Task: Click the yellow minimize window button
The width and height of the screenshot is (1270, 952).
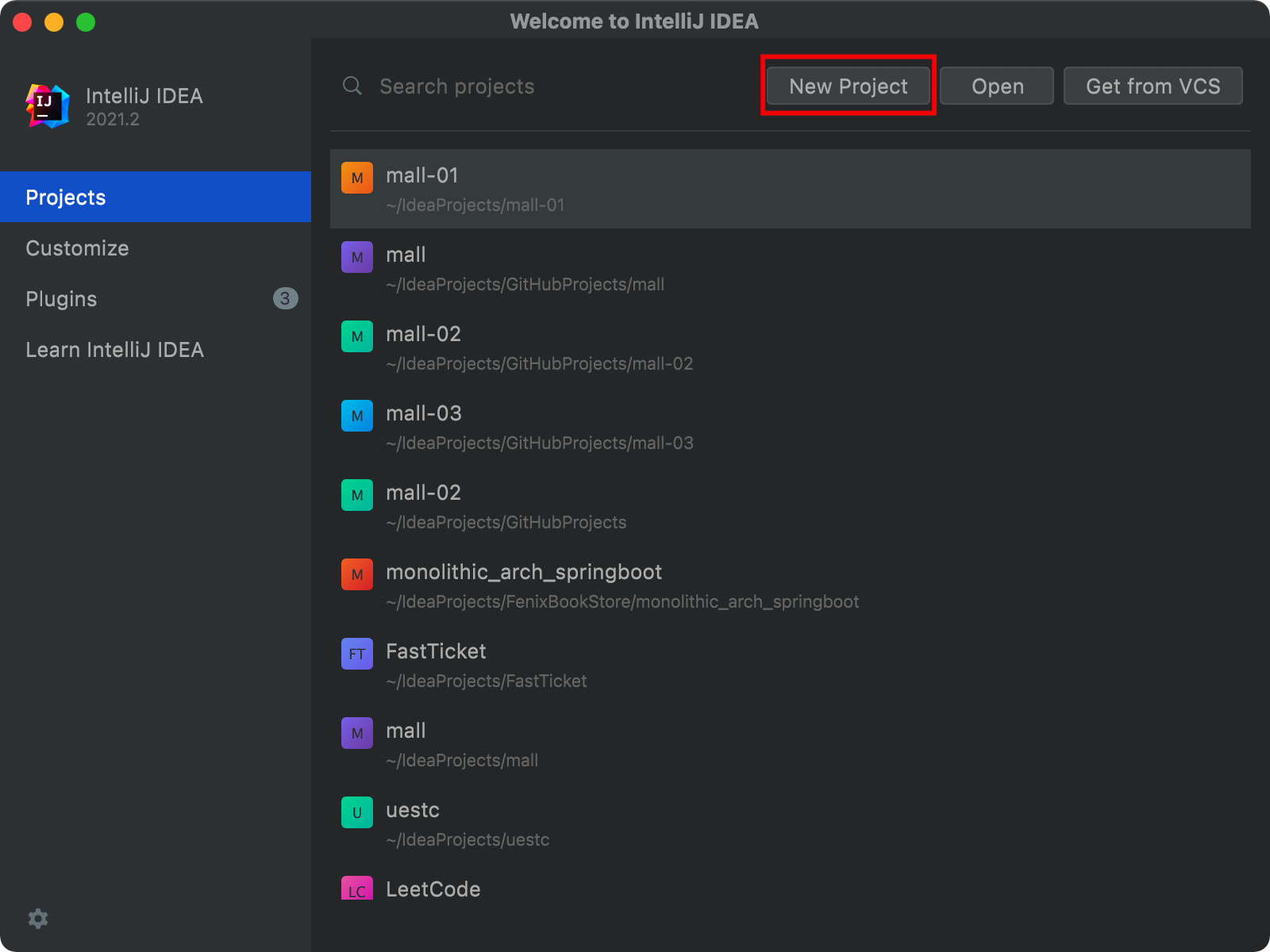Action: 54,22
